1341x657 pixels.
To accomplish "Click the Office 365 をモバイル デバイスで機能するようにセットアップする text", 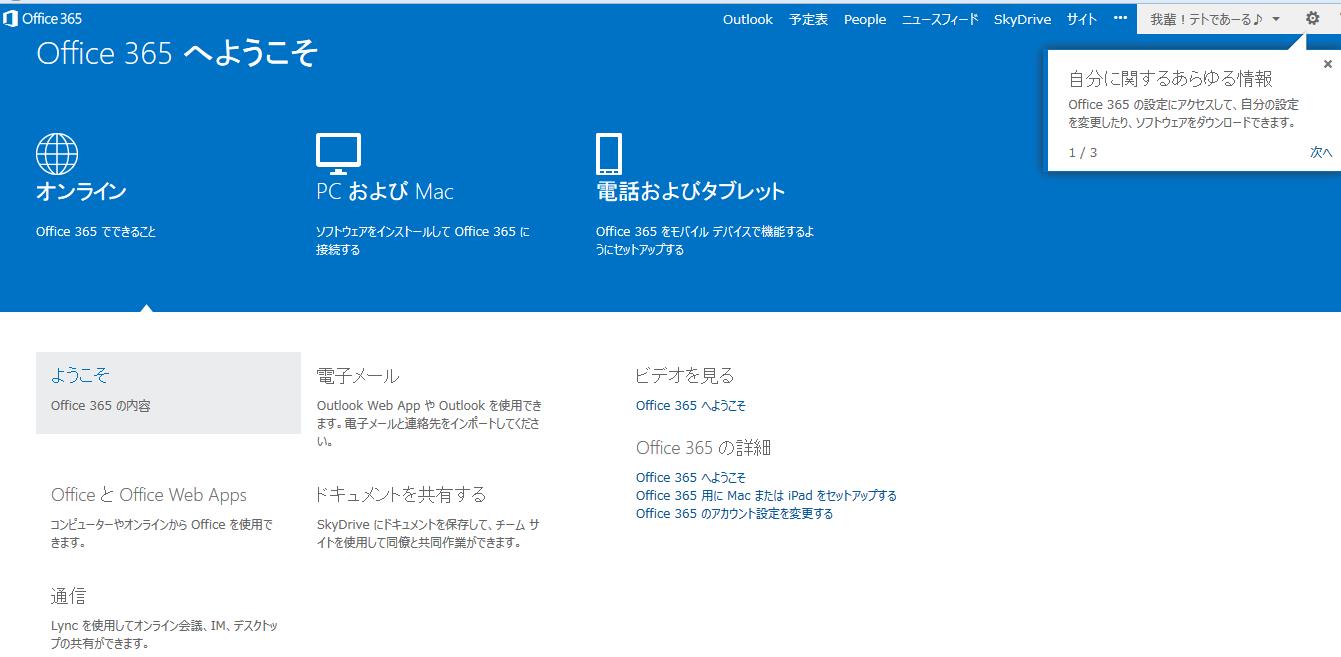I will click(x=705, y=241).
